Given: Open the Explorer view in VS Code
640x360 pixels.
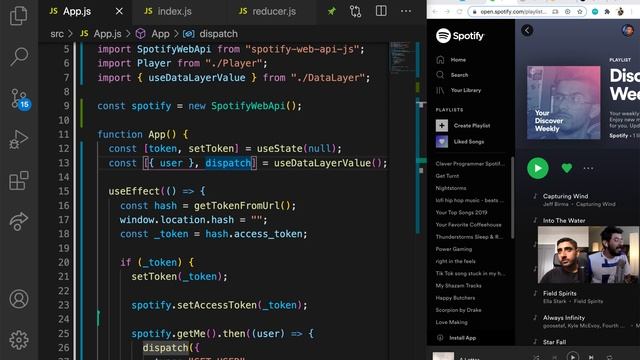Looking at the screenshot, I should tap(18, 16).
